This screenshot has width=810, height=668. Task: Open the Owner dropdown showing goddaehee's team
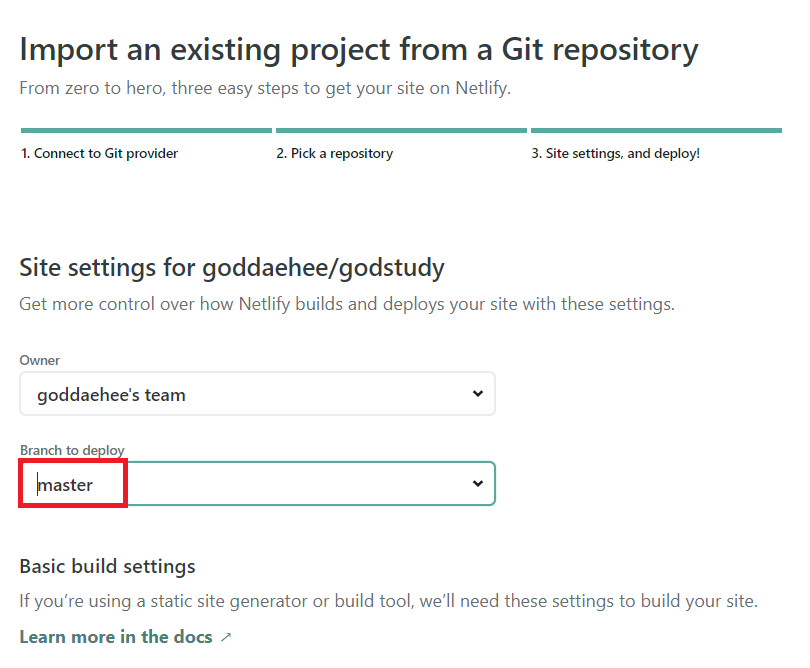(257, 394)
